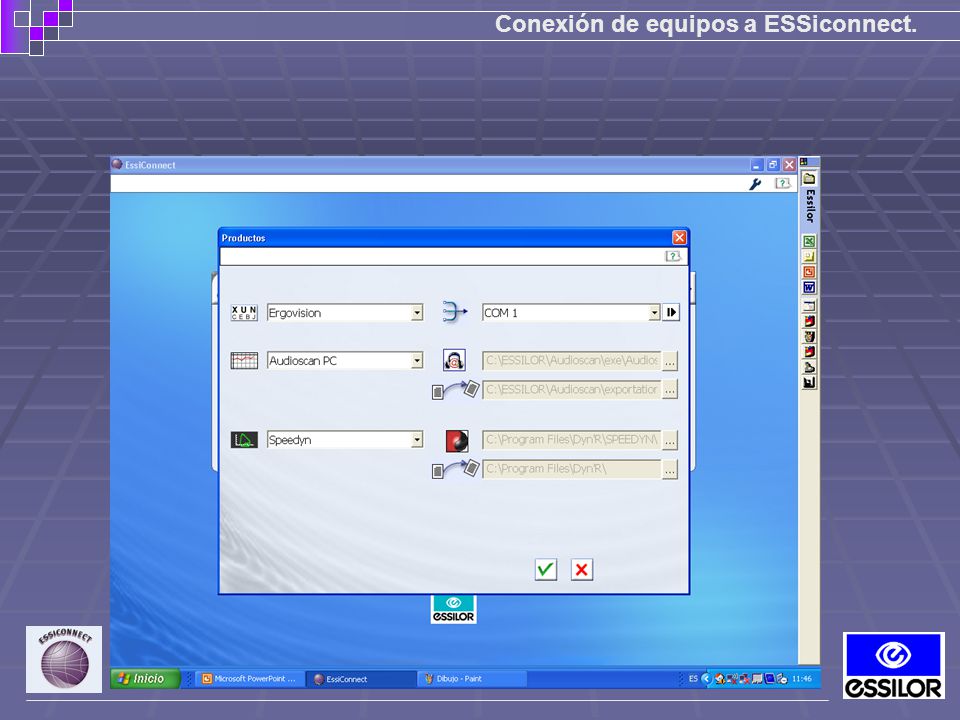Confirm with the green checkmark button
Viewport: 960px width, 720px height.
click(546, 569)
